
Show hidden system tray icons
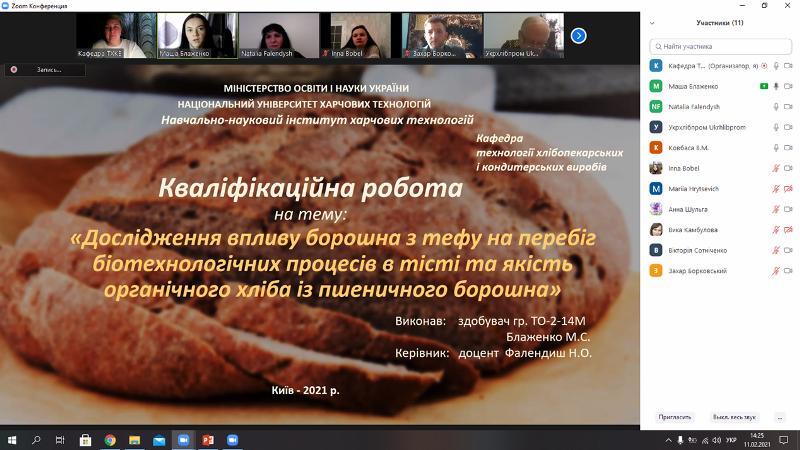pos(668,440)
